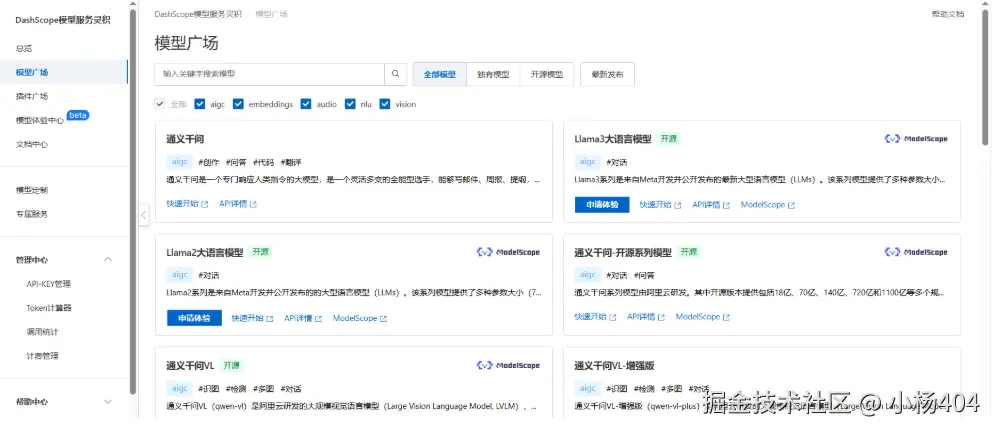Open 调用统计 in the sidebar
This screenshot has height=432, width=995.
click(43, 332)
